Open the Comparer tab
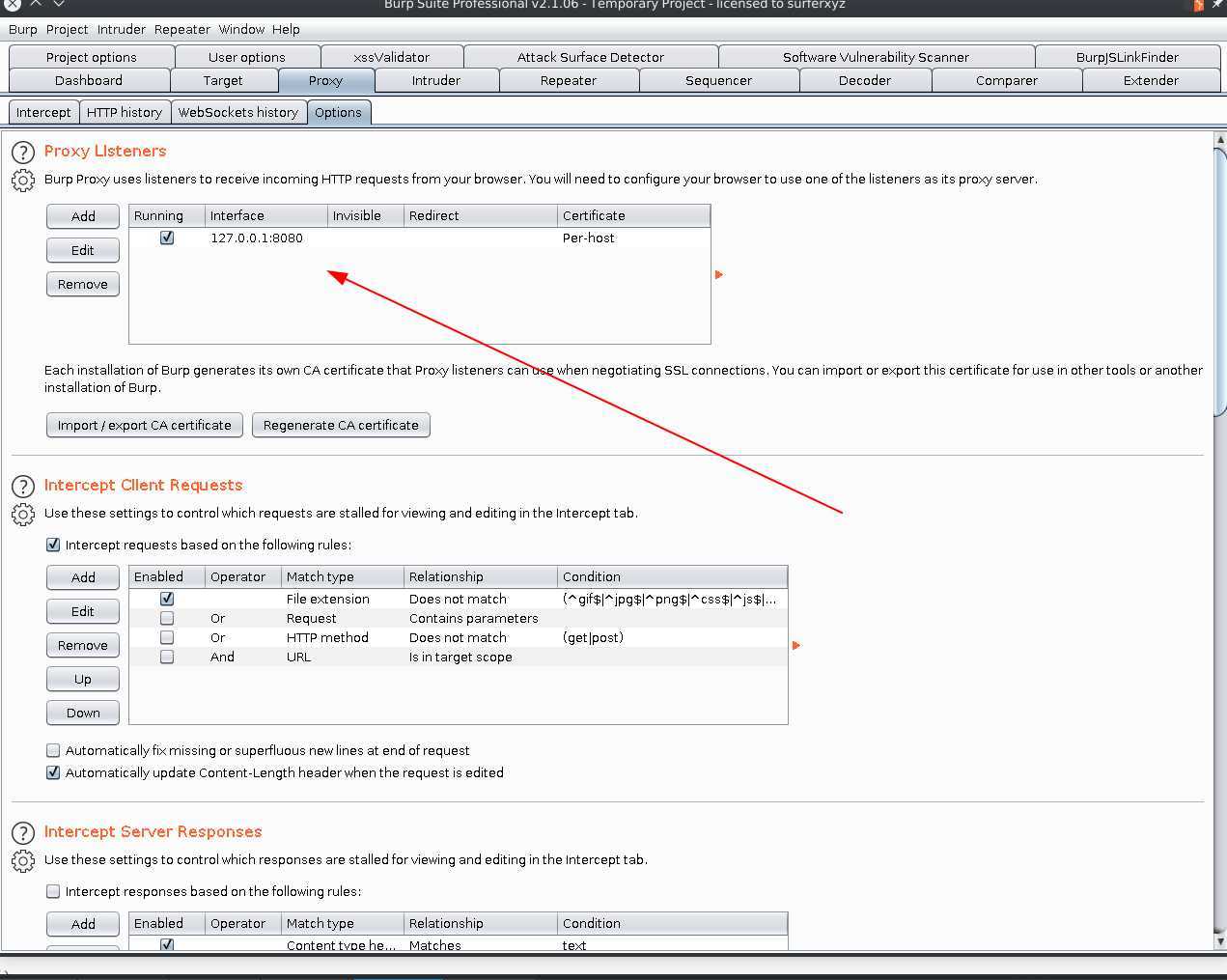Image resolution: width=1227 pixels, height=980 pixels. pos(1007,80)
